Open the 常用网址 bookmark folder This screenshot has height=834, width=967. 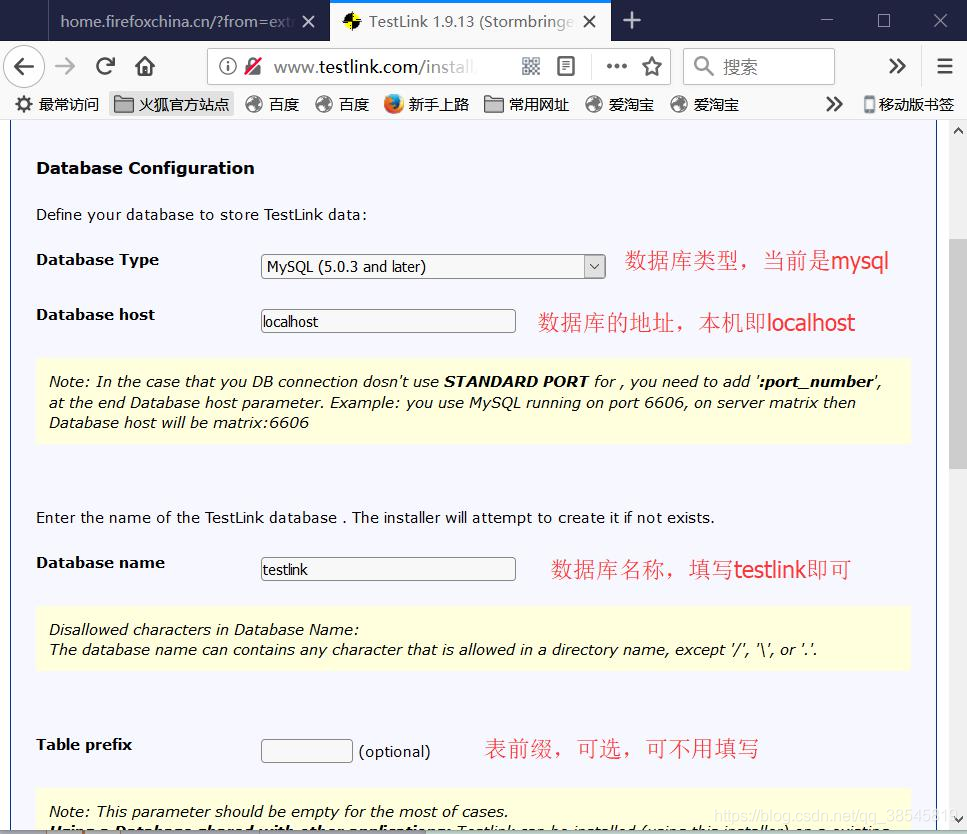coord(526,104)
